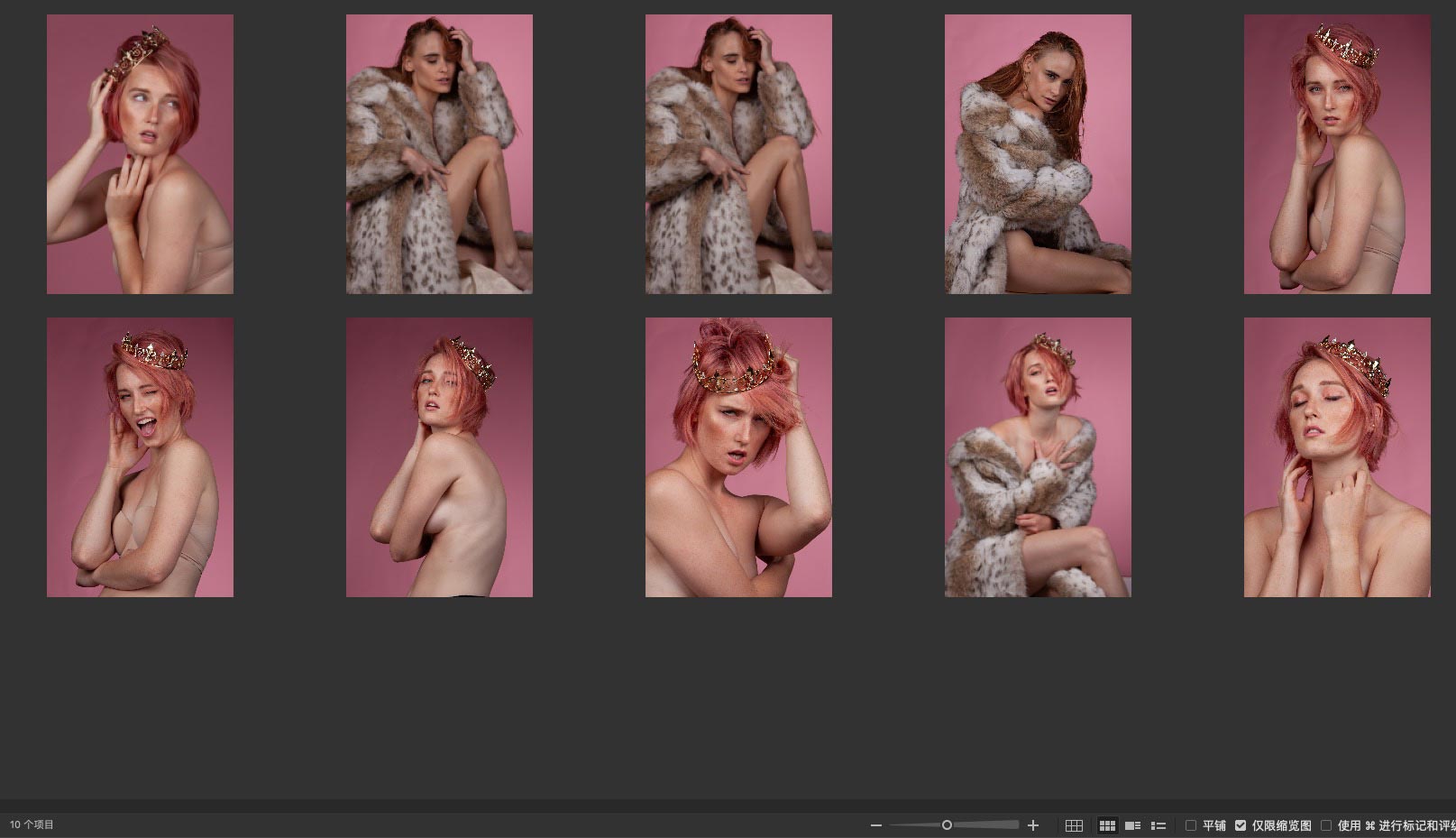Click the lock thumbnail grid icon
Screen dimensions: 1456x838
pyautogui.click(x=1074, y=825)
